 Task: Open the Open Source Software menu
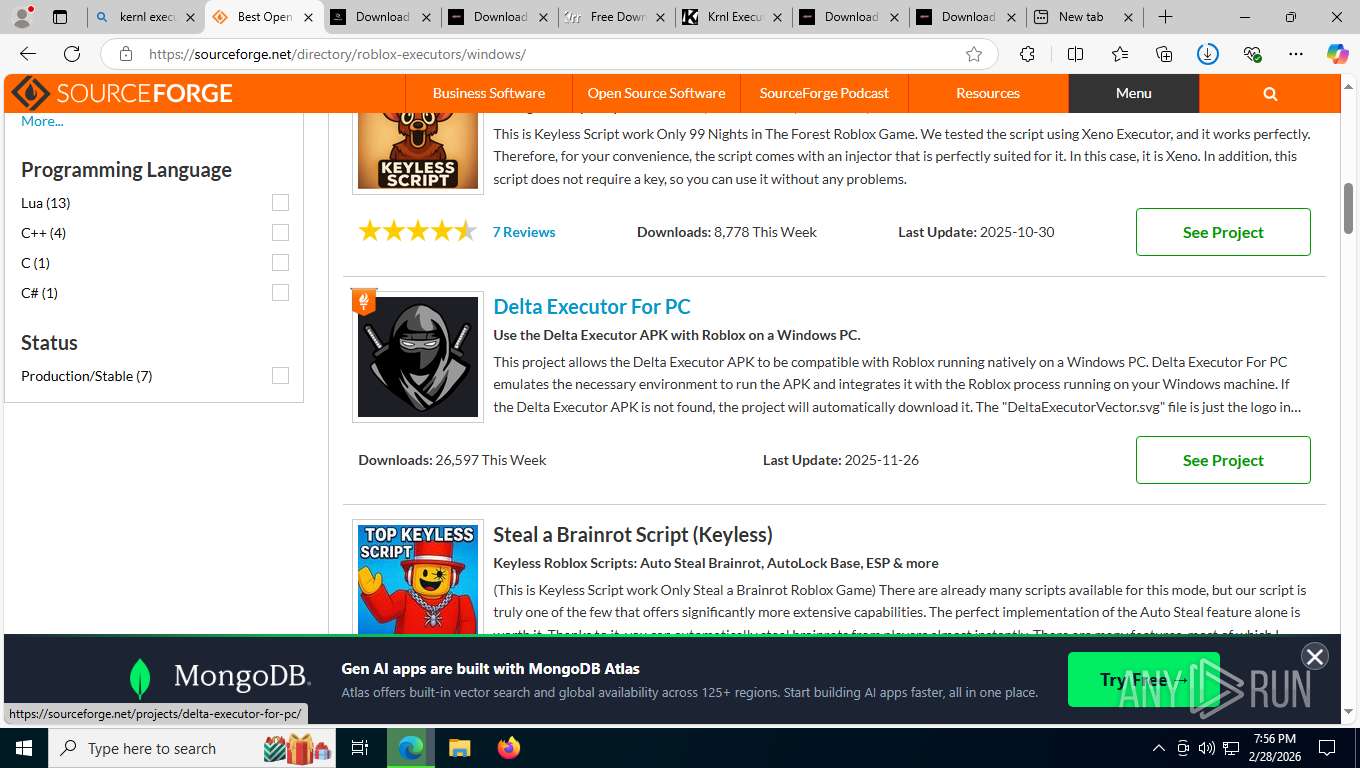(656, 93)
